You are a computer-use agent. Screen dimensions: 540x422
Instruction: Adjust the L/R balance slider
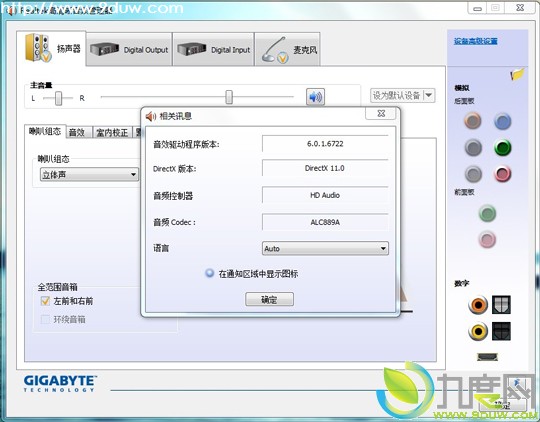(x=59, y=98)
